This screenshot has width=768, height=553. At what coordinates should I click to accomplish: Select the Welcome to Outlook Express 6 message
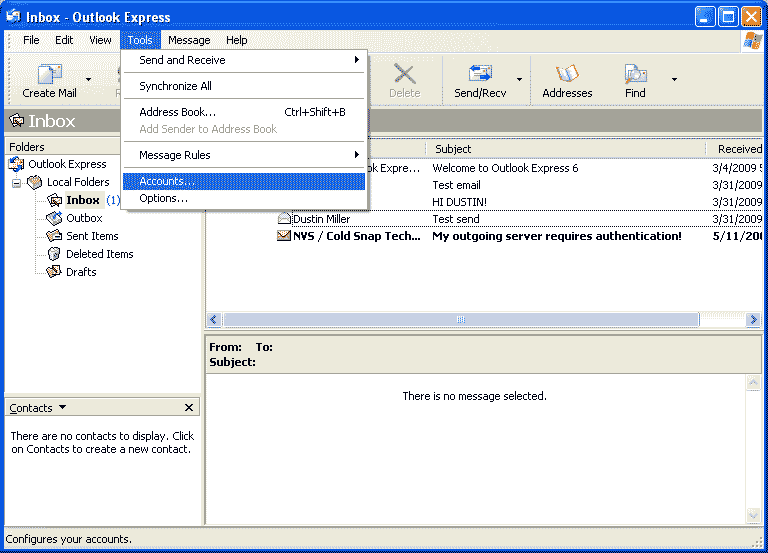click(505, 168)
